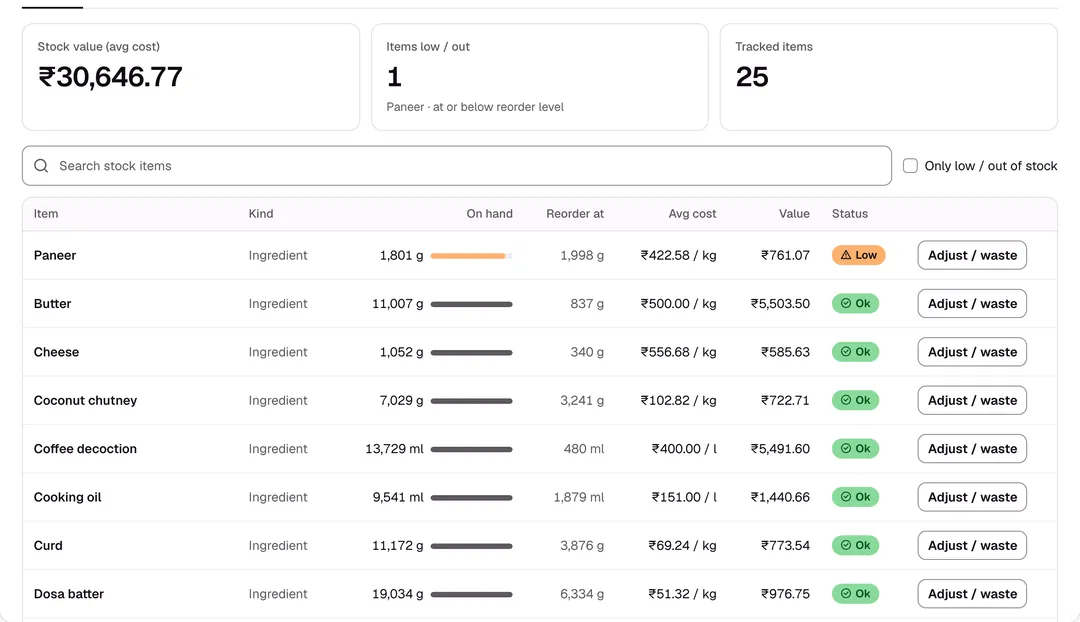Viewport: 1080px width, 622px height.
Task: Open Adjust / waste for Curd
Action: point(972,545)
